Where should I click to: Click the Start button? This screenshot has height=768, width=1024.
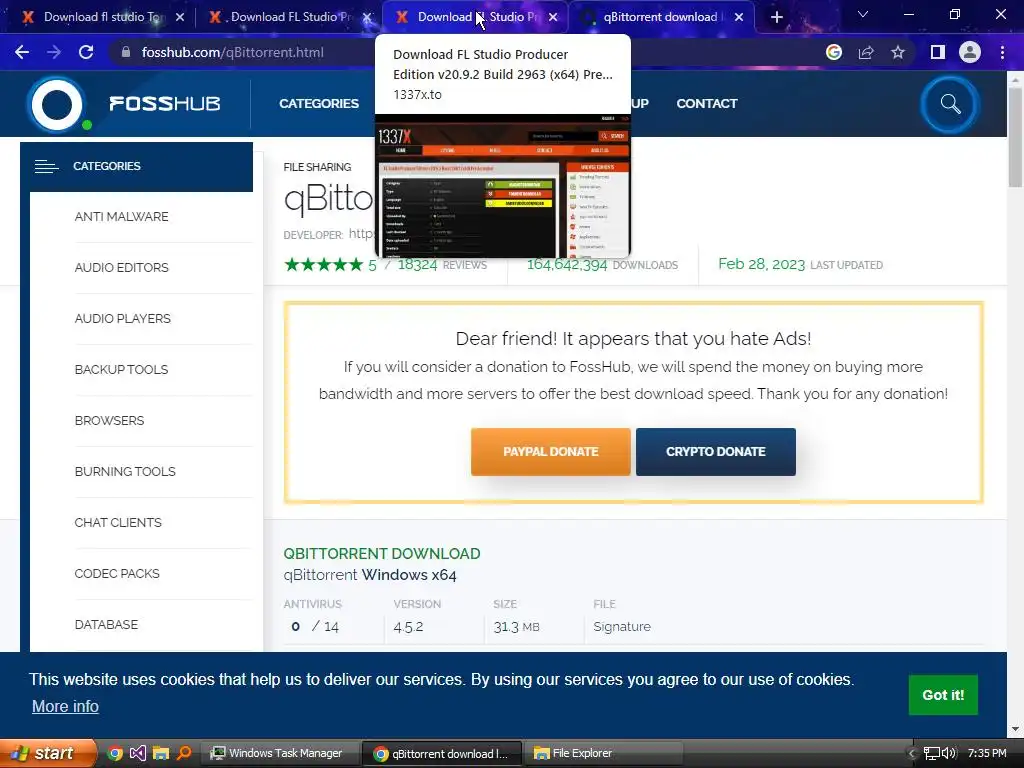47,753
